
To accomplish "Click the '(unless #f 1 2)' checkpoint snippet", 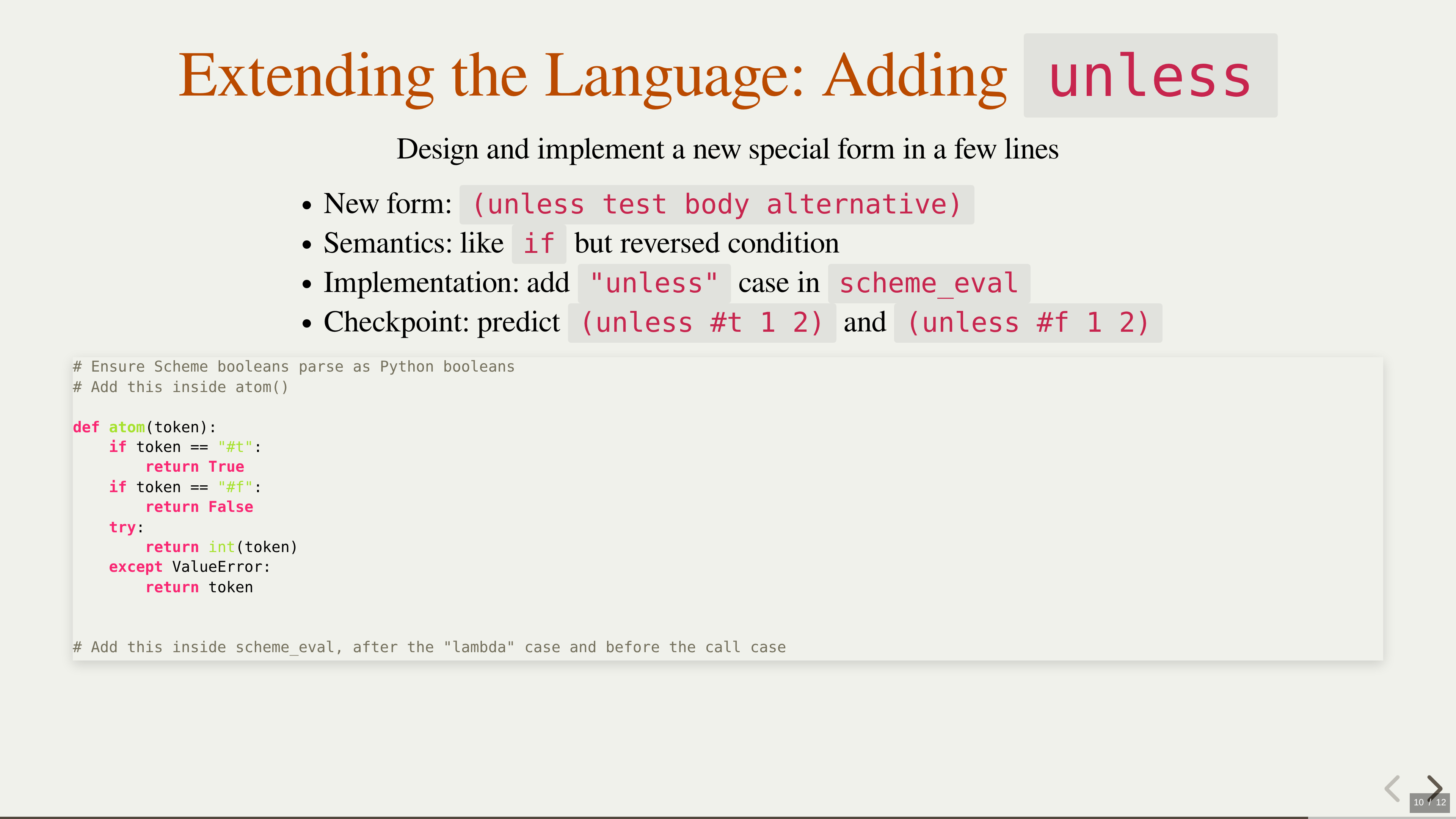I will tap(1028, 323).
